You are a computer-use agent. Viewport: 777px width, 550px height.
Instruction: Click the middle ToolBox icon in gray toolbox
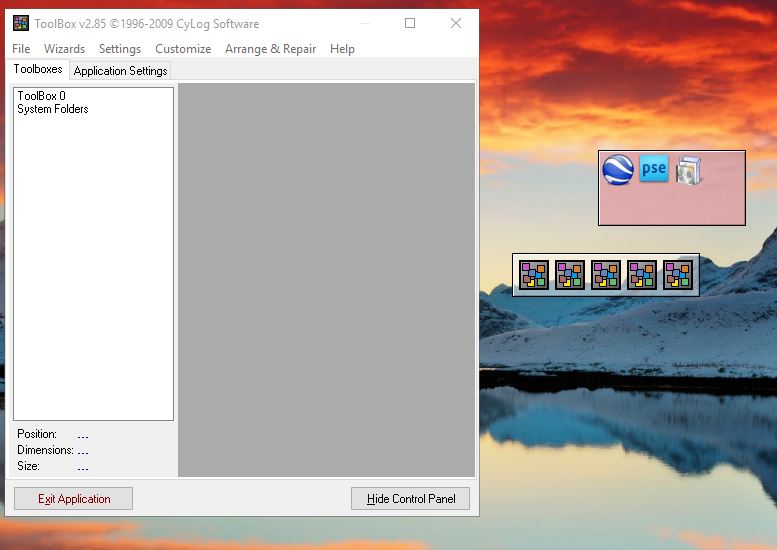click(x=606, y=275)
